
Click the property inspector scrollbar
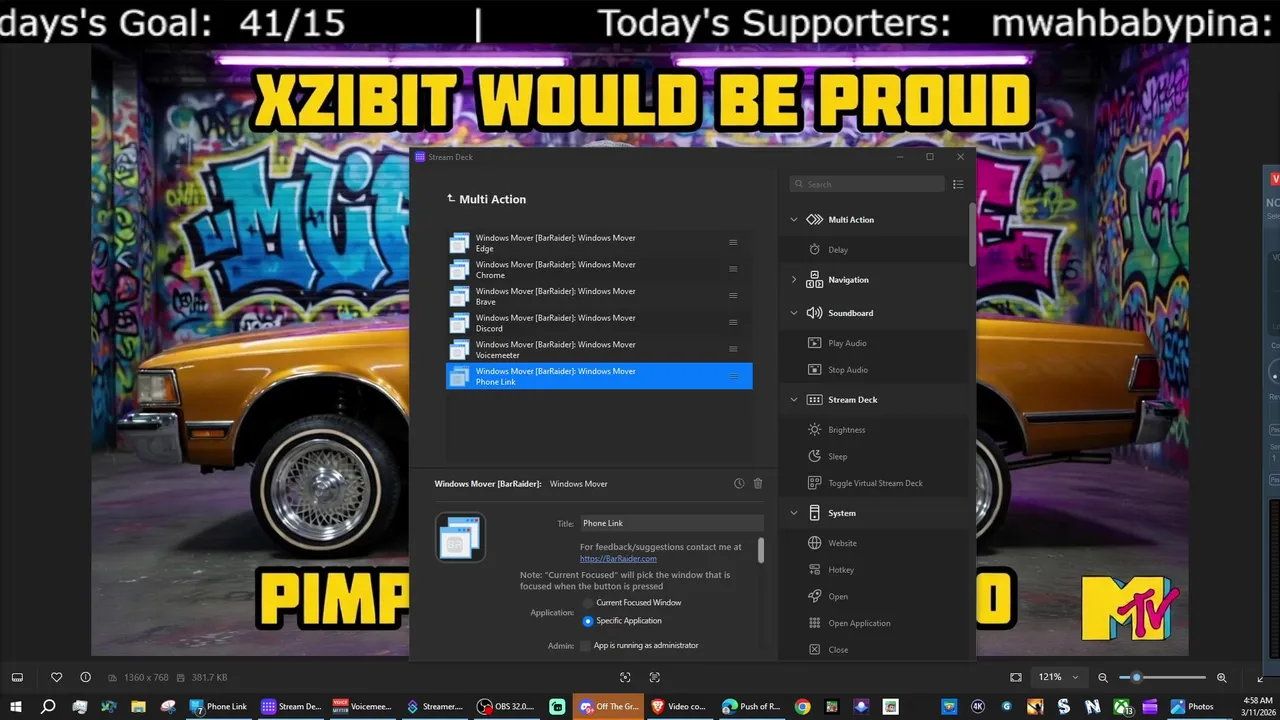[x=761, y=550]
